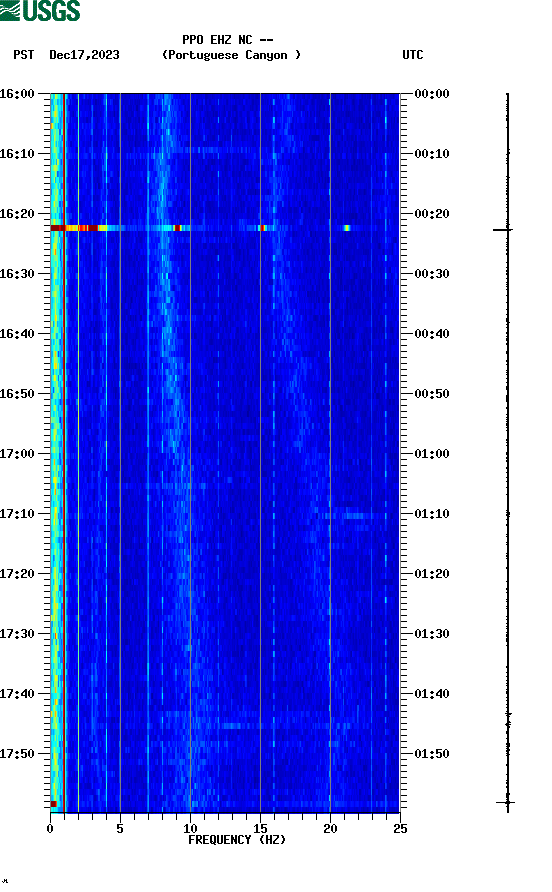Screen dimensions: 552x892
Task: Click the '20' frequency axis label
Action: tap(330, 829)
